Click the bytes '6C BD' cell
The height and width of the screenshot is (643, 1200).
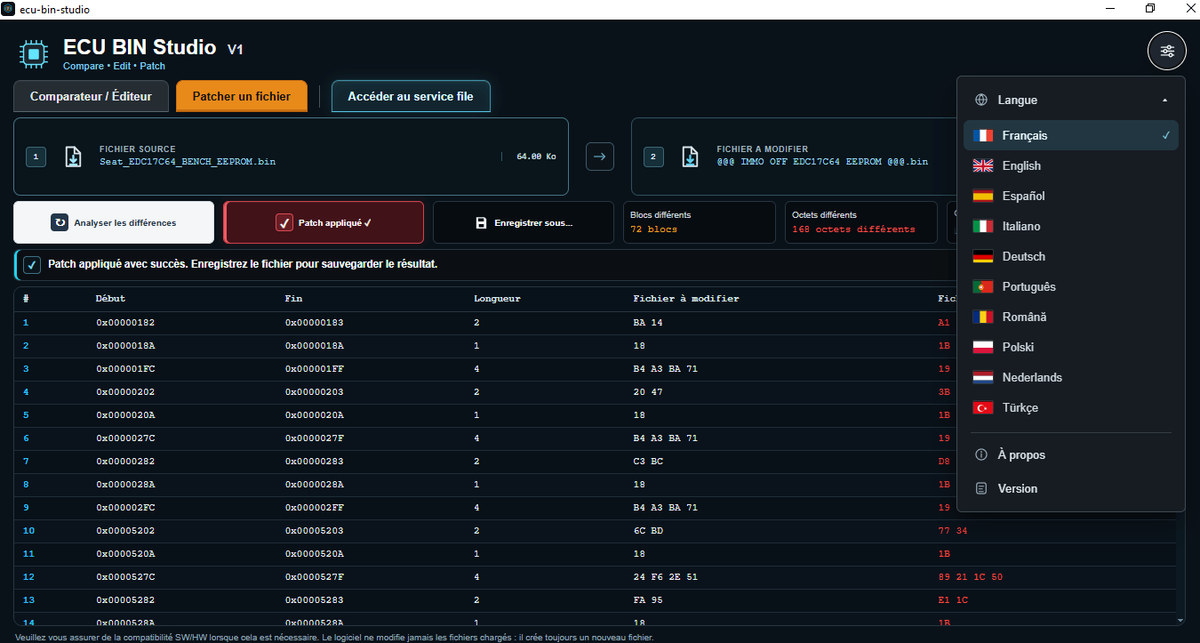point(648,530)
